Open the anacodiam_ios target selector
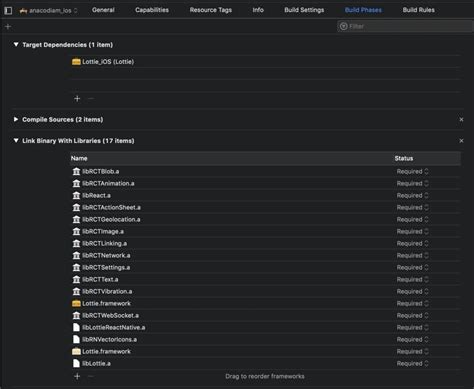This screenshot has width=474, height=389. point(48,10)
